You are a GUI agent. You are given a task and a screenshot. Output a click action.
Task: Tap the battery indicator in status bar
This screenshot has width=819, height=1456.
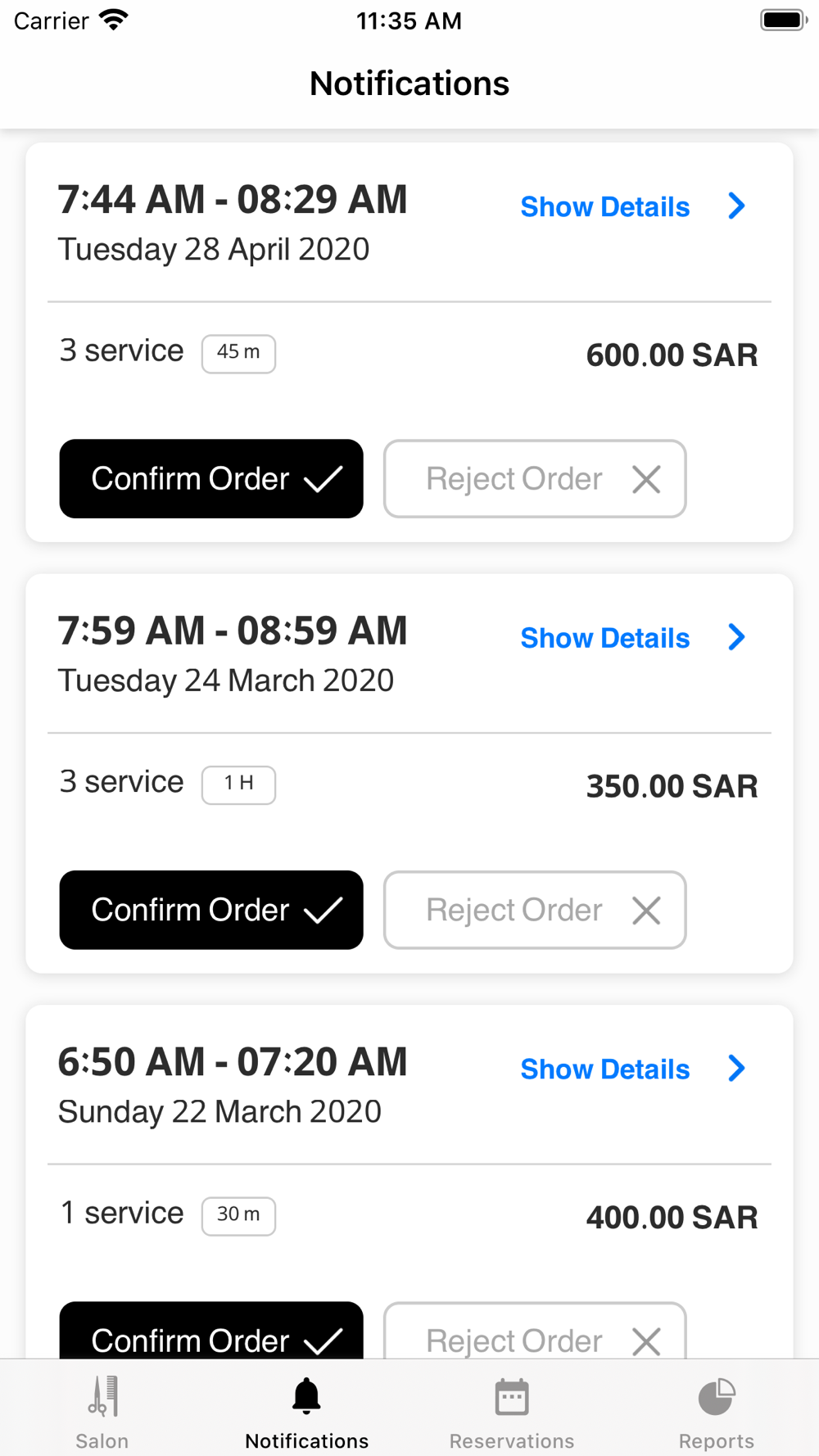(784, 20)
